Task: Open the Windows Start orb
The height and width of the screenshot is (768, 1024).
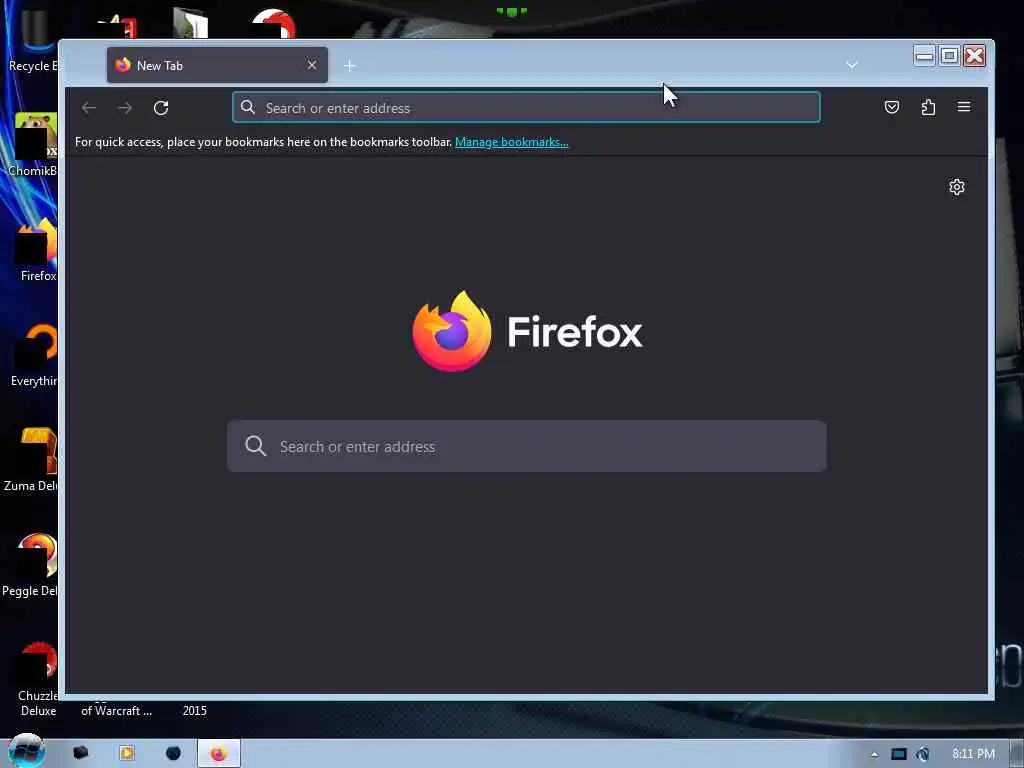Action: click(26, 751)
